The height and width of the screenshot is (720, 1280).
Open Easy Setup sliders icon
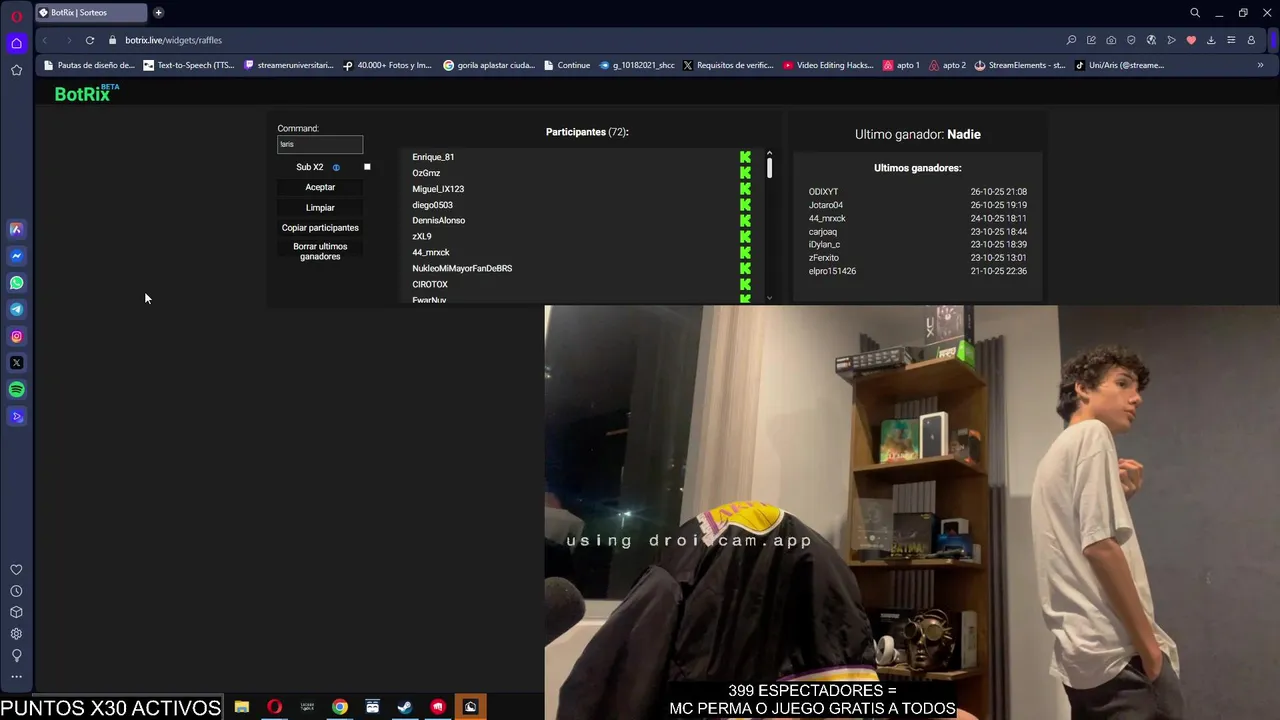tap(1231, 40)
